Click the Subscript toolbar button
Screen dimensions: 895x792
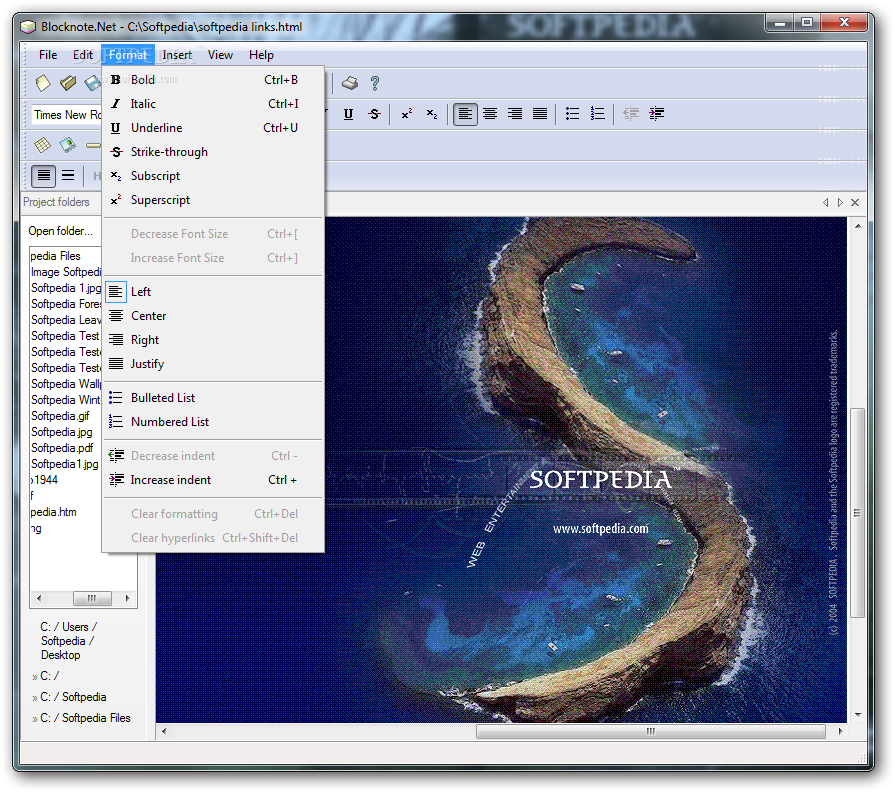click(x=432, y=114)
